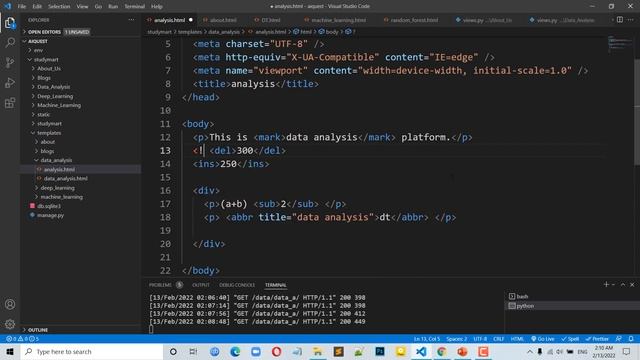This screenshot has height=360, width=640.
Task: Click errors and warnings status indicator
Action: coord(22,339)
